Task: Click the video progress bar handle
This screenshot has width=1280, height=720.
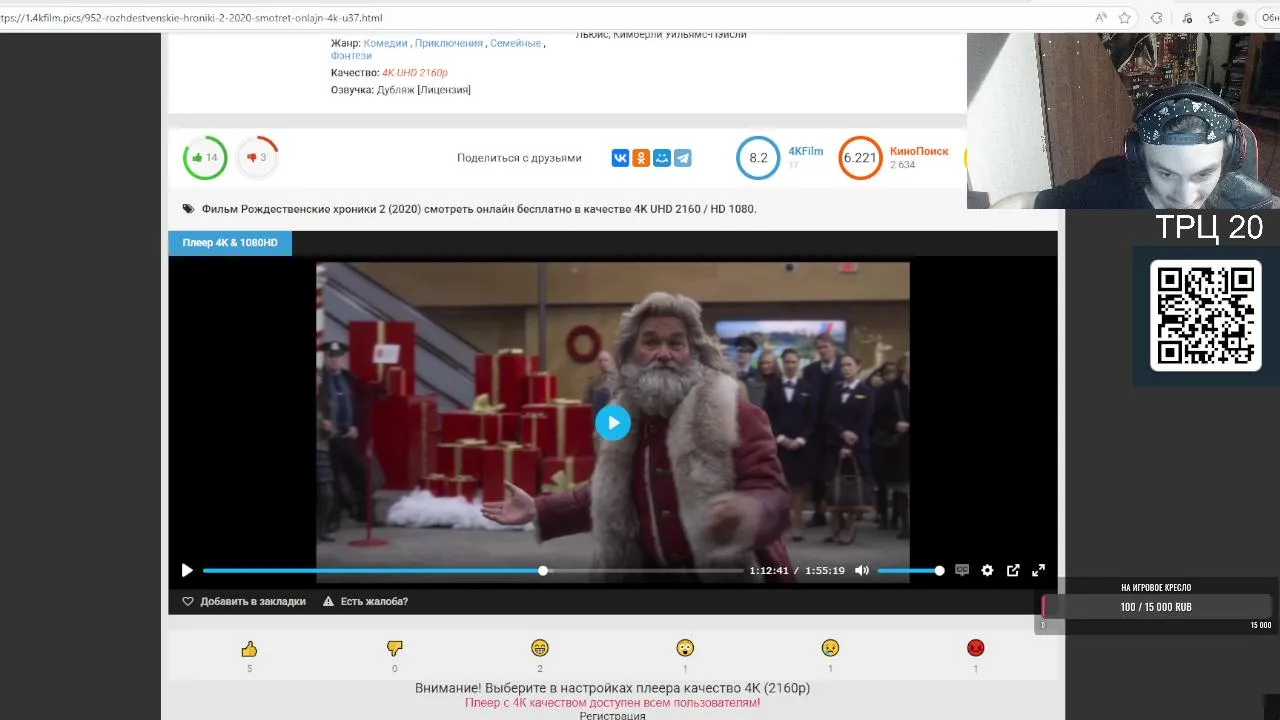Action: pos(543,570)
